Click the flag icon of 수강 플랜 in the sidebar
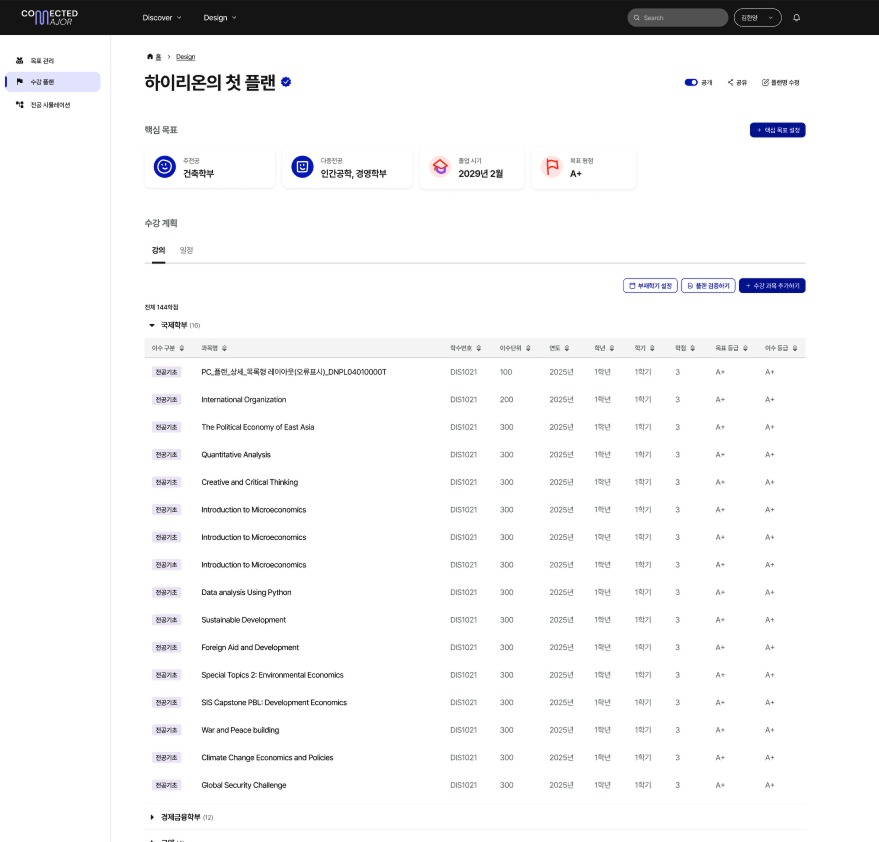The width and height of the screenshot is (879, 842). pyautogui.click(x=20, y=82)
